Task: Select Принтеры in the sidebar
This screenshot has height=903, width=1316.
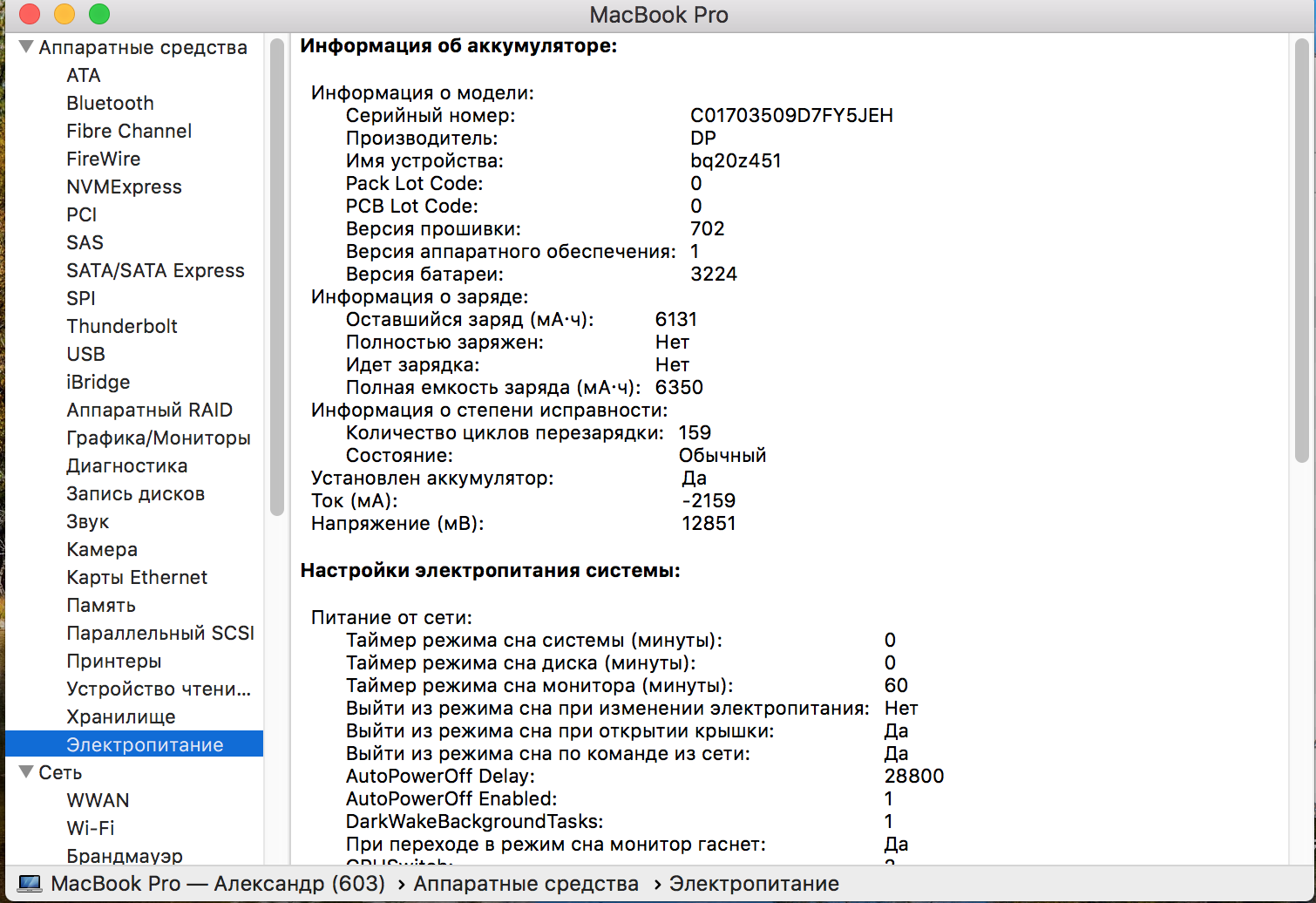Action: [114, 661]
